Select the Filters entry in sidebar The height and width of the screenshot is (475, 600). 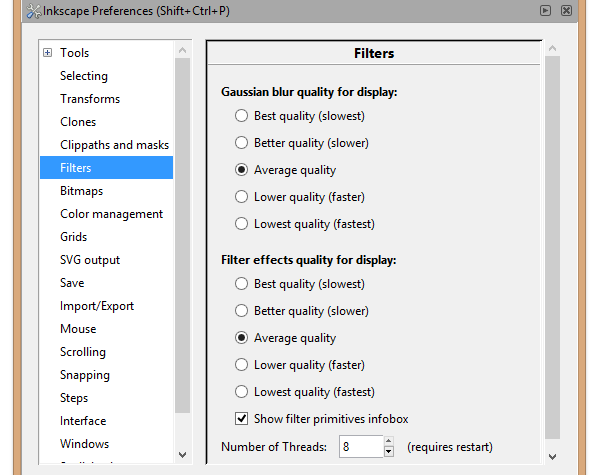click(x=106, y=168)
